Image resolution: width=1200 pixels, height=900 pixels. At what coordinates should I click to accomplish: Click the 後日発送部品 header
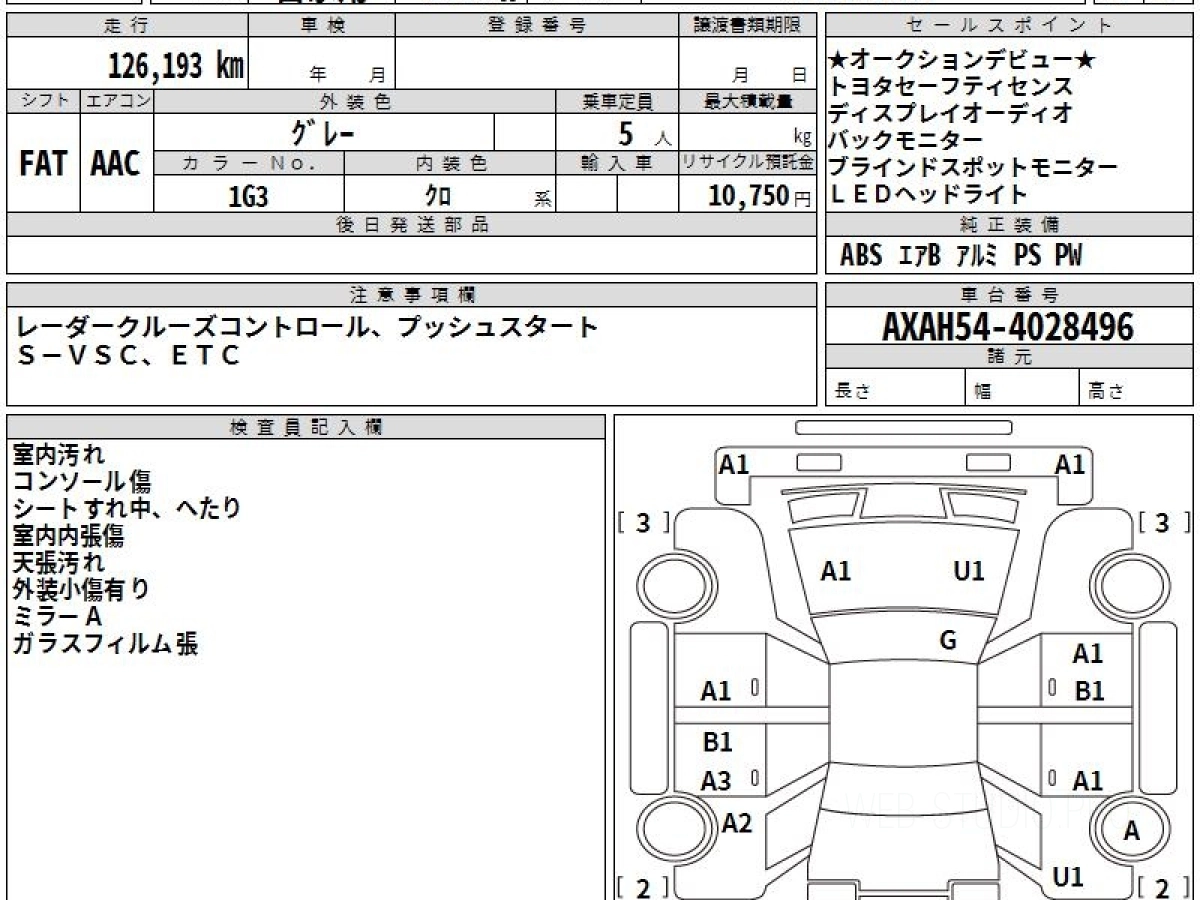tap(411, 225)
